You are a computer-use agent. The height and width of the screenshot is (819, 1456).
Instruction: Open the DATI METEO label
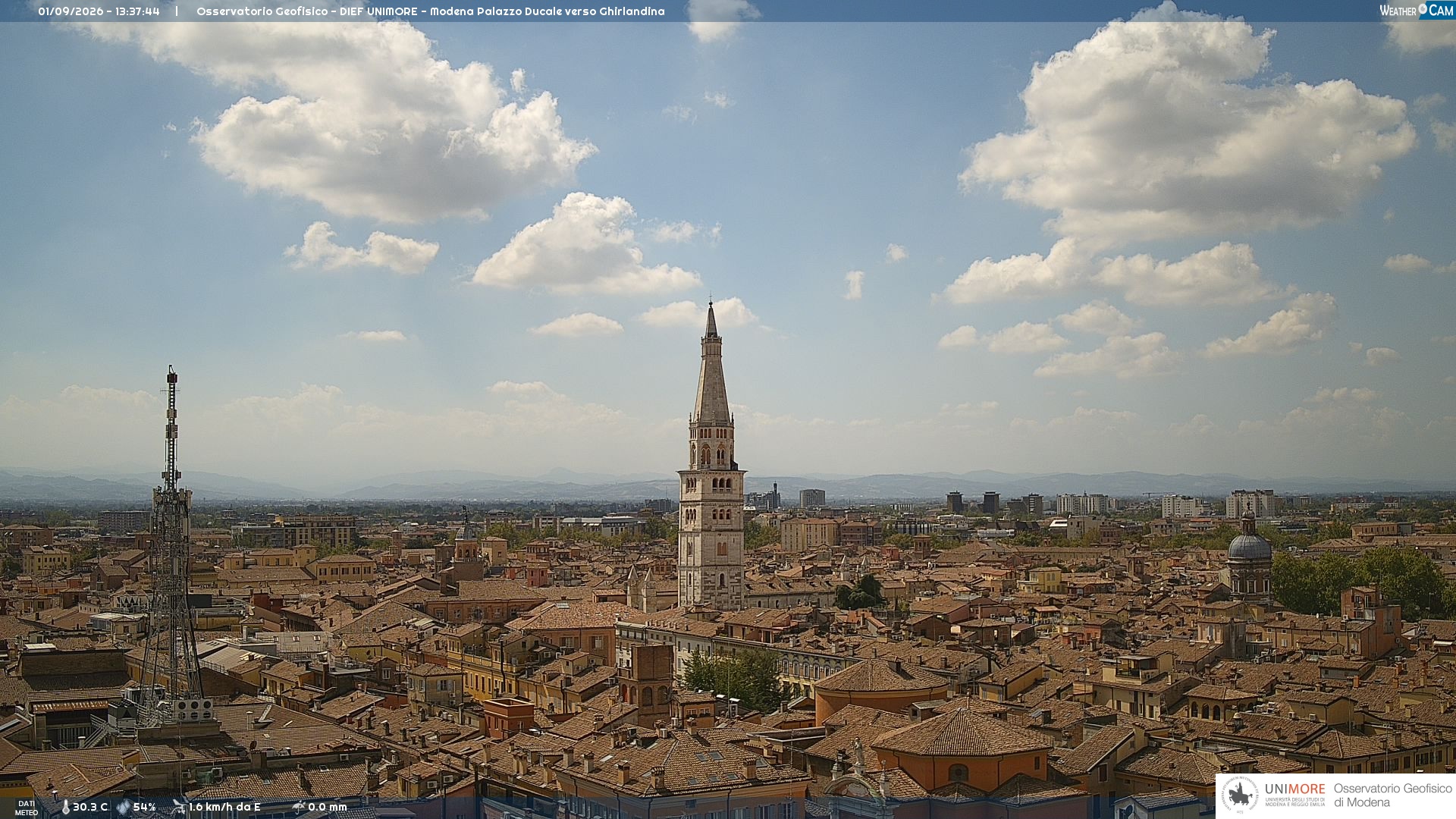tap(27, 808)
